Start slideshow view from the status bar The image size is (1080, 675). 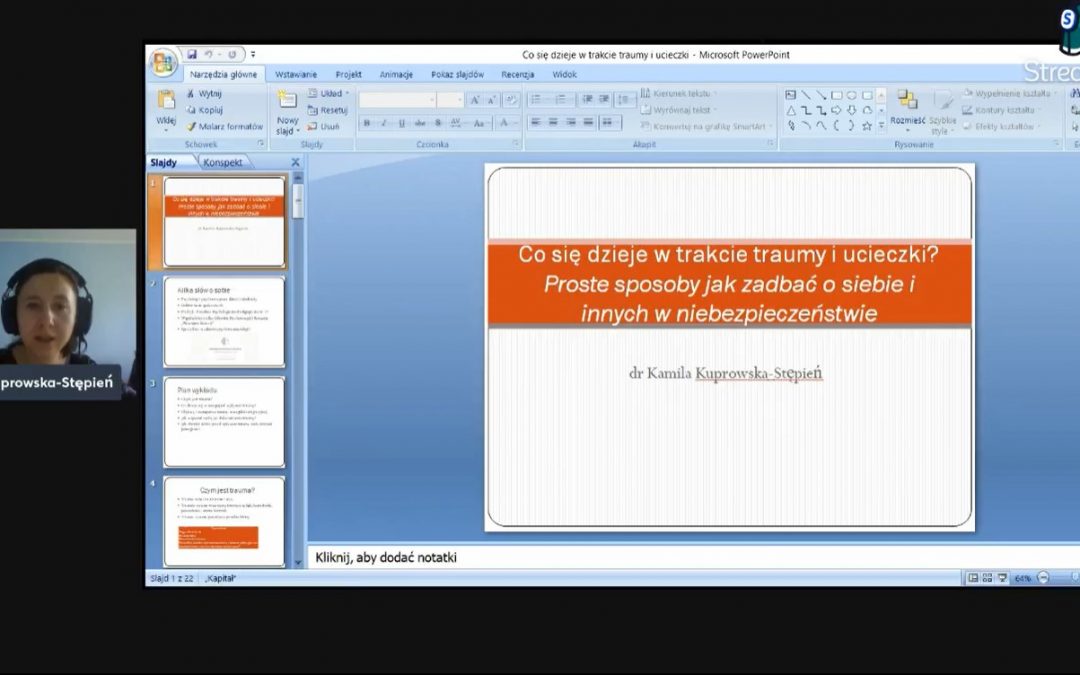tap(1002, 578)
